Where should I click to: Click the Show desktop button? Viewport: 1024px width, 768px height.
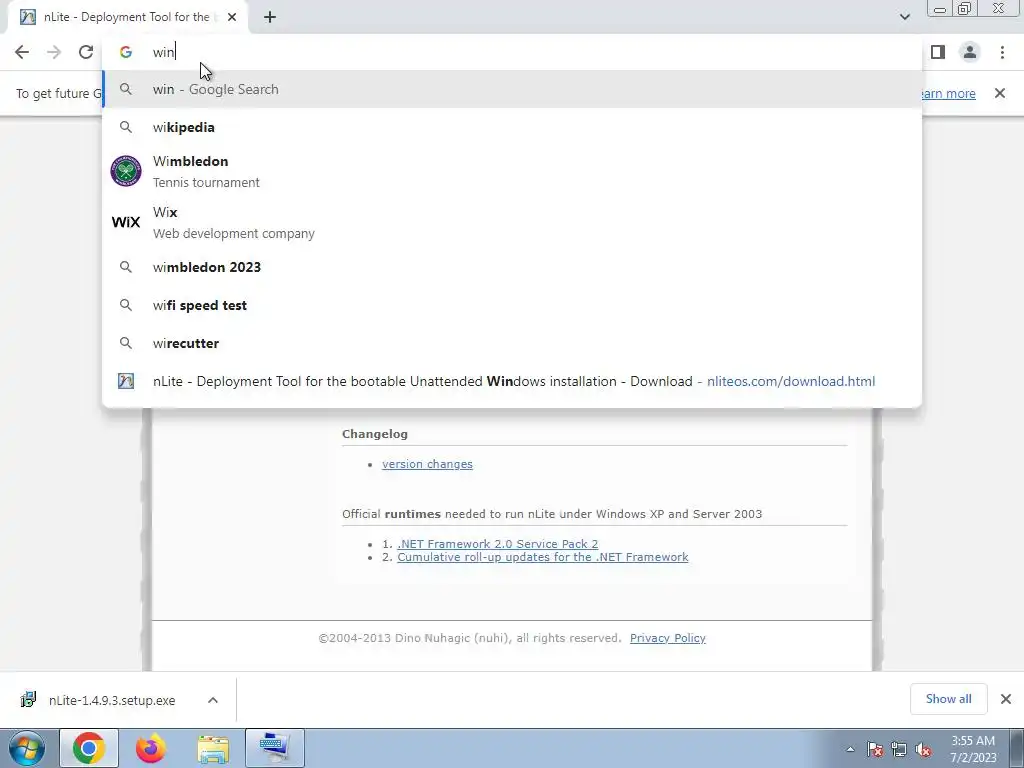point(1017,749)
